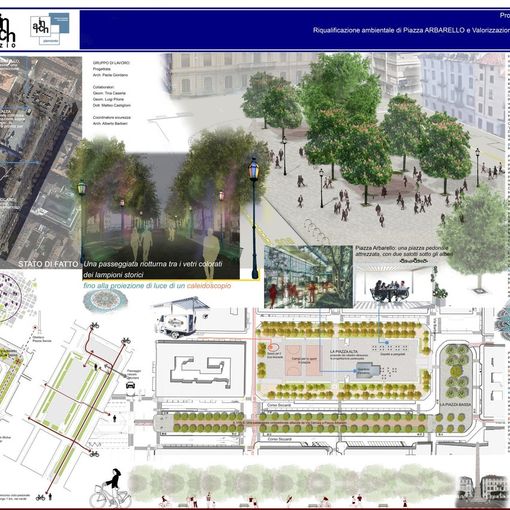Click the car icon in the pedestrian routes diagram
This screenshot has height=510, width=510.
(130, 386)
